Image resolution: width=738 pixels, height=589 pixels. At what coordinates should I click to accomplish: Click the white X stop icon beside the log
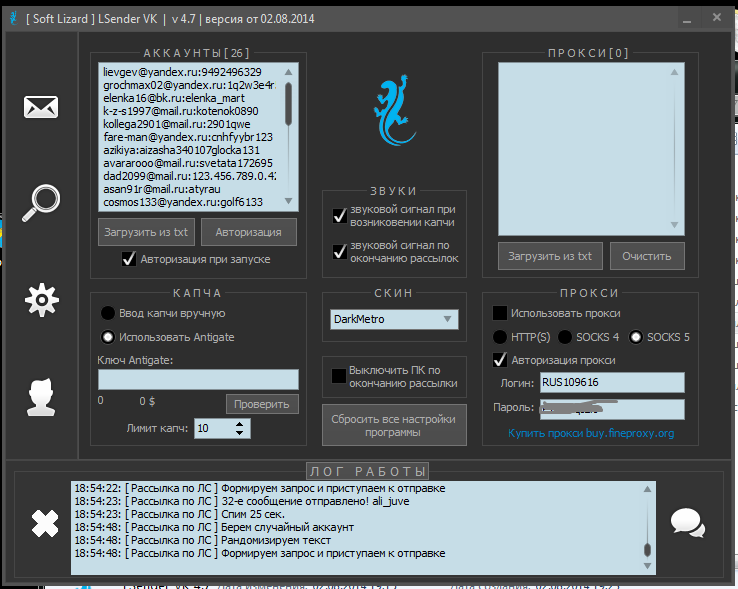pos(45,523)
